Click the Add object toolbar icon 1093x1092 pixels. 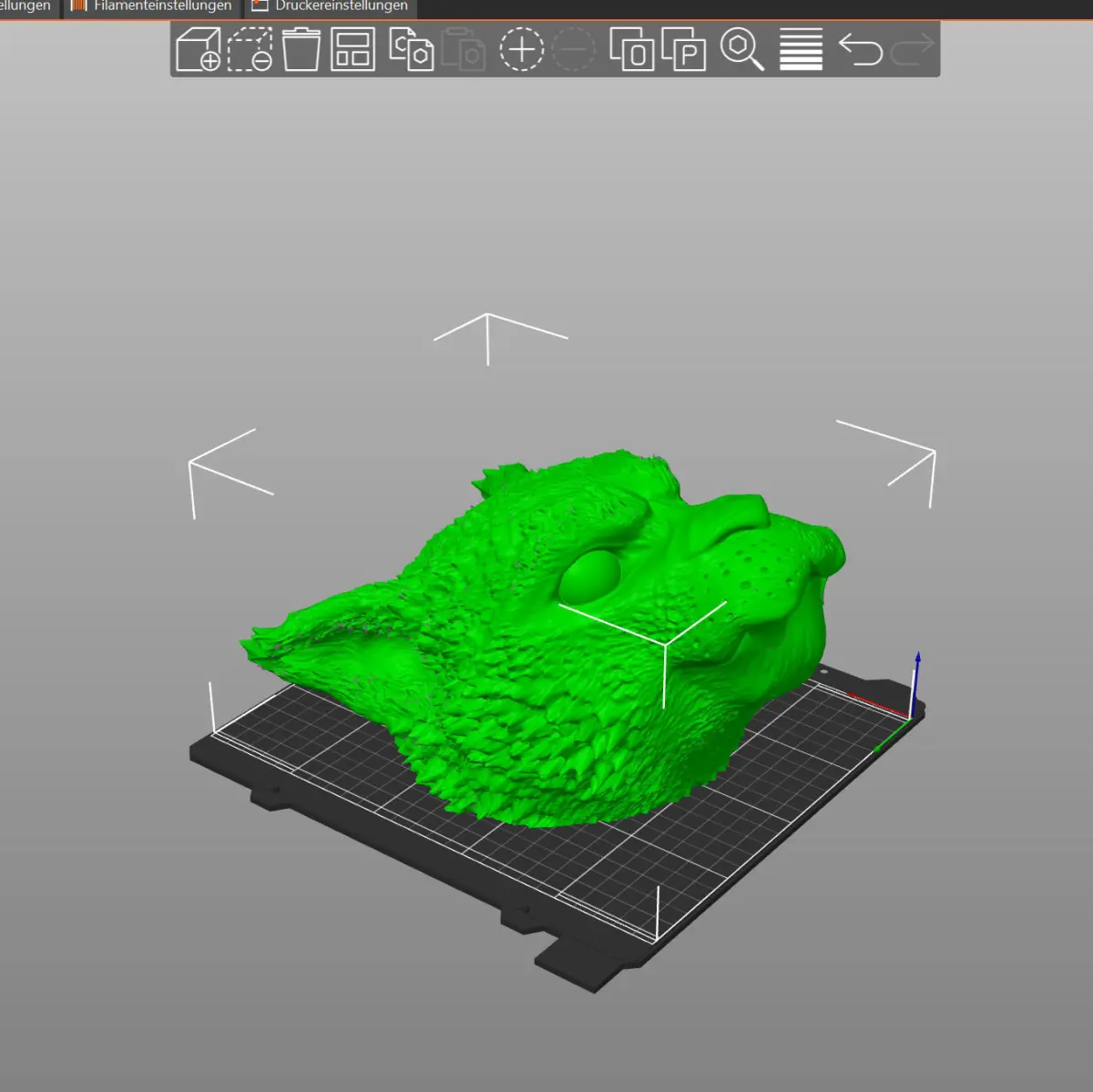coord(199,49)
